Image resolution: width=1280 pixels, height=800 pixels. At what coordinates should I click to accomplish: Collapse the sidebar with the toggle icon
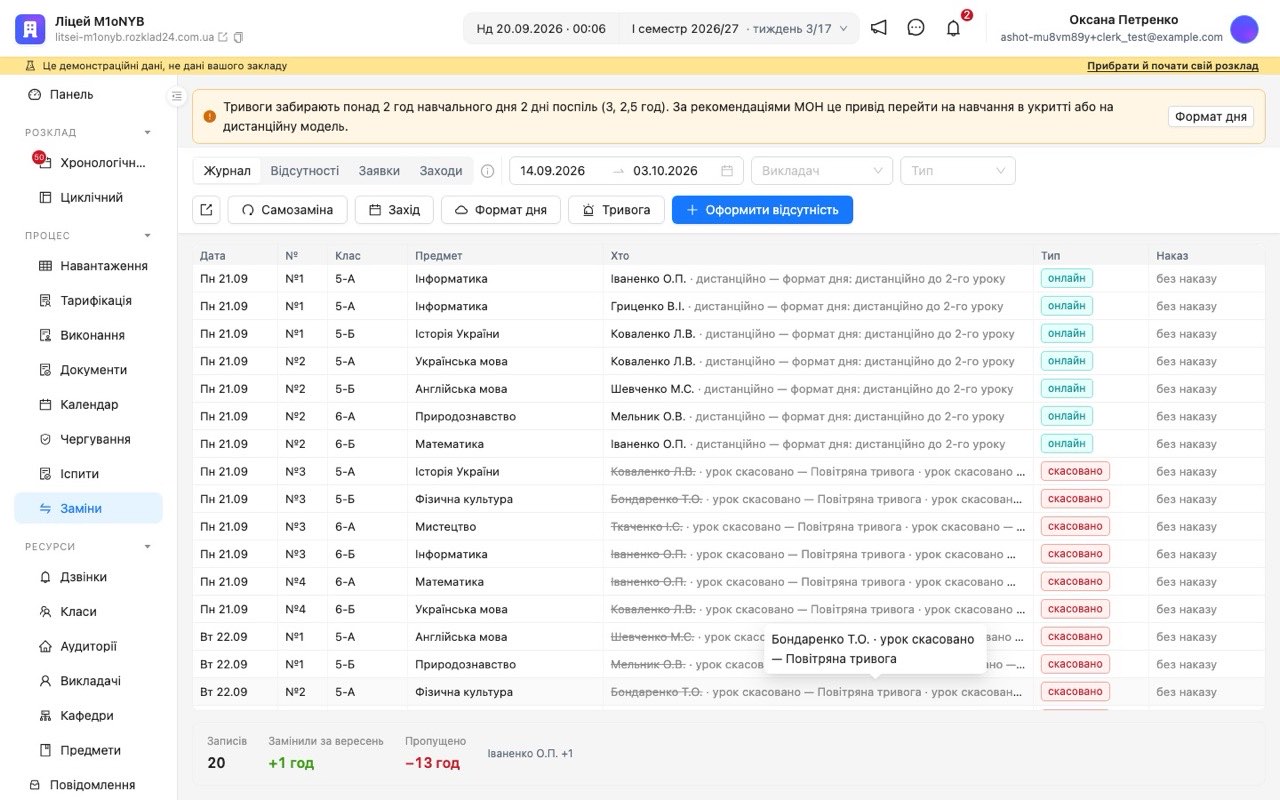177,96
